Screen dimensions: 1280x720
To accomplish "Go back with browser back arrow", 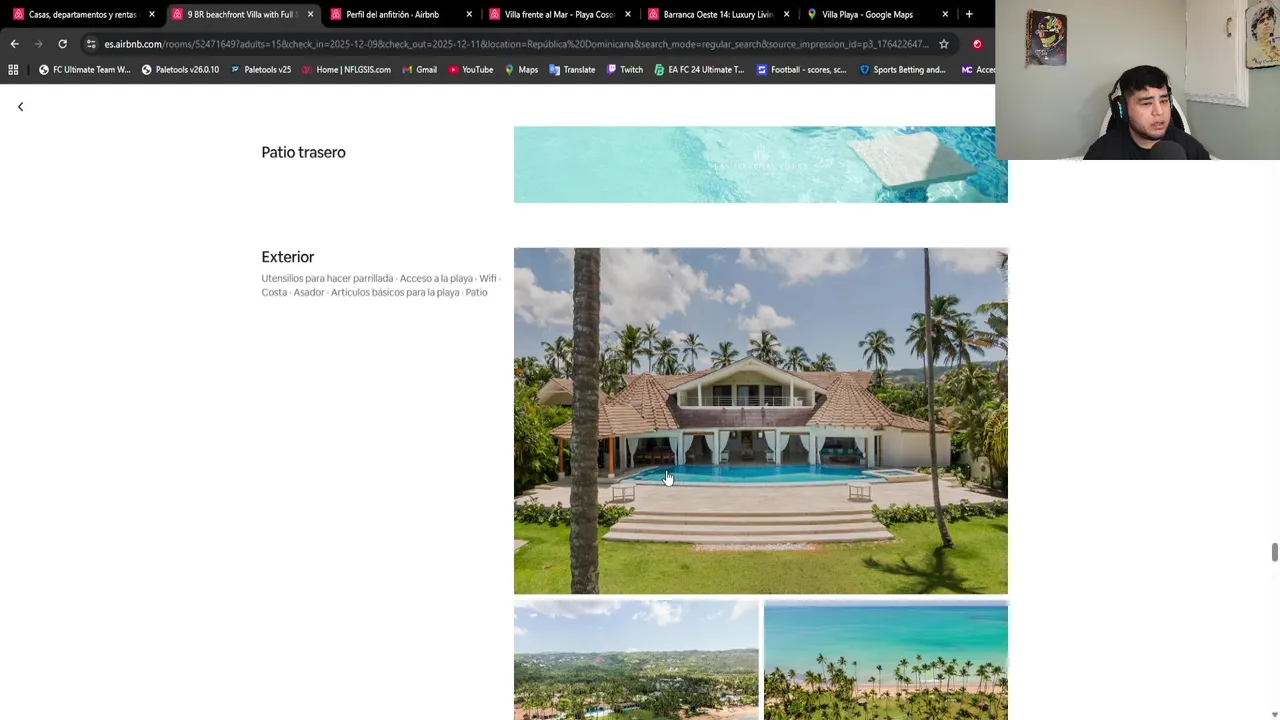I will (14, 44).
